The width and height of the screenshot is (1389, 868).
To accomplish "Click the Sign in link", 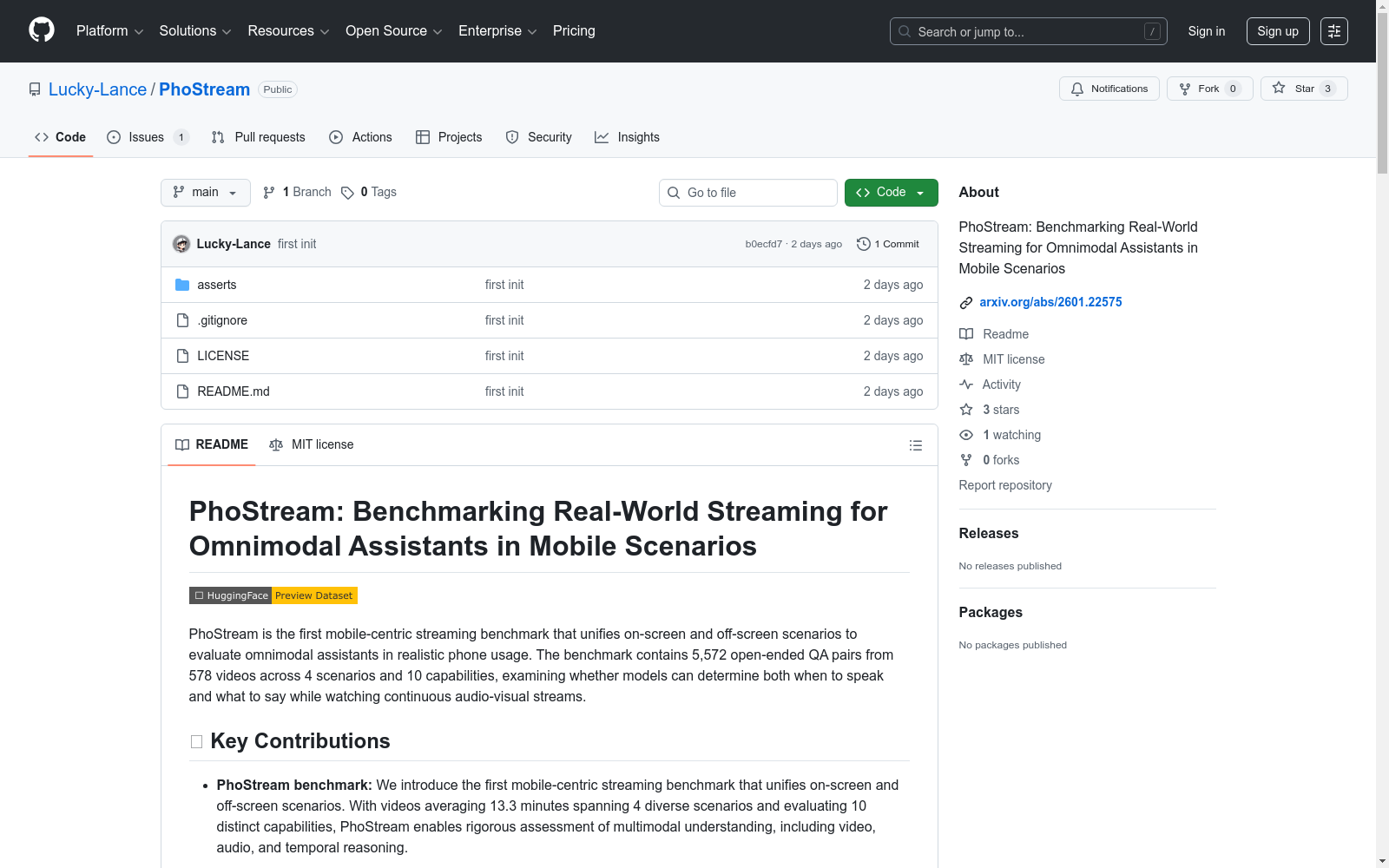I will [x=1207, y=31].
